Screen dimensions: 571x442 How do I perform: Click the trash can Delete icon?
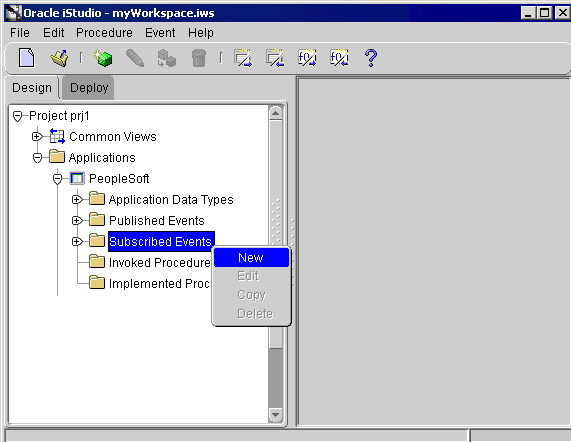(x=199, y=58)
